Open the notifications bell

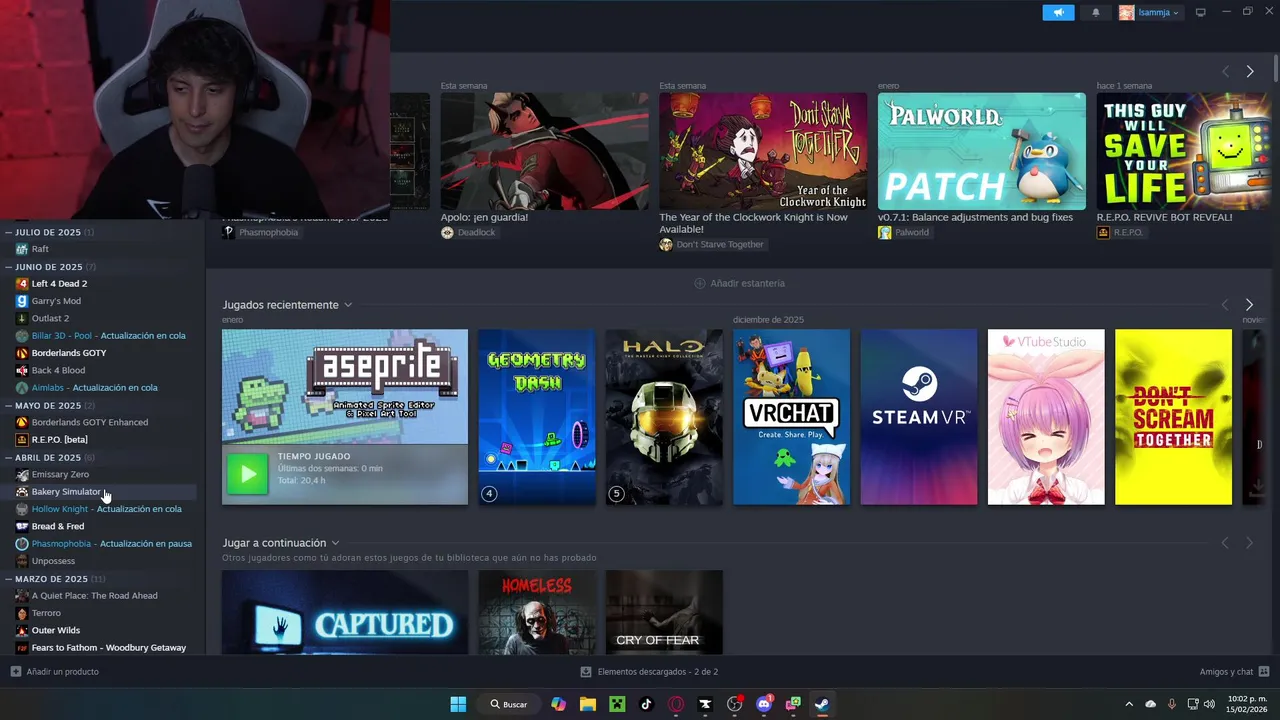(x=1096, y=13)
